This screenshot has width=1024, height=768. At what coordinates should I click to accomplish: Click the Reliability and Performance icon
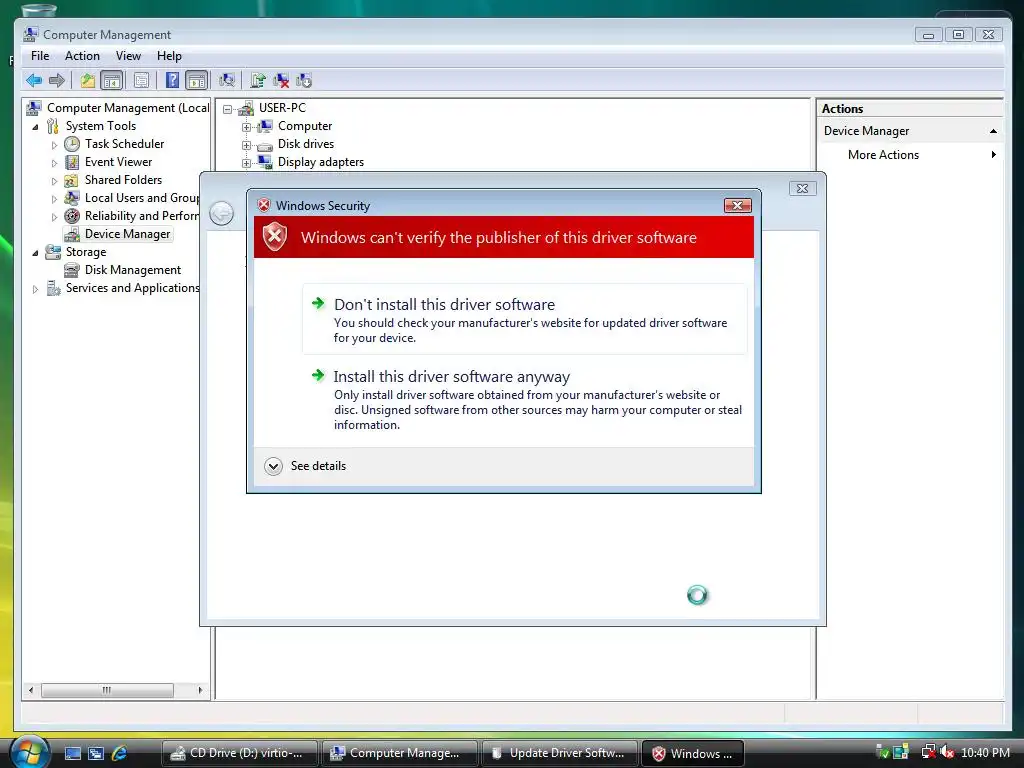point(72,216)
